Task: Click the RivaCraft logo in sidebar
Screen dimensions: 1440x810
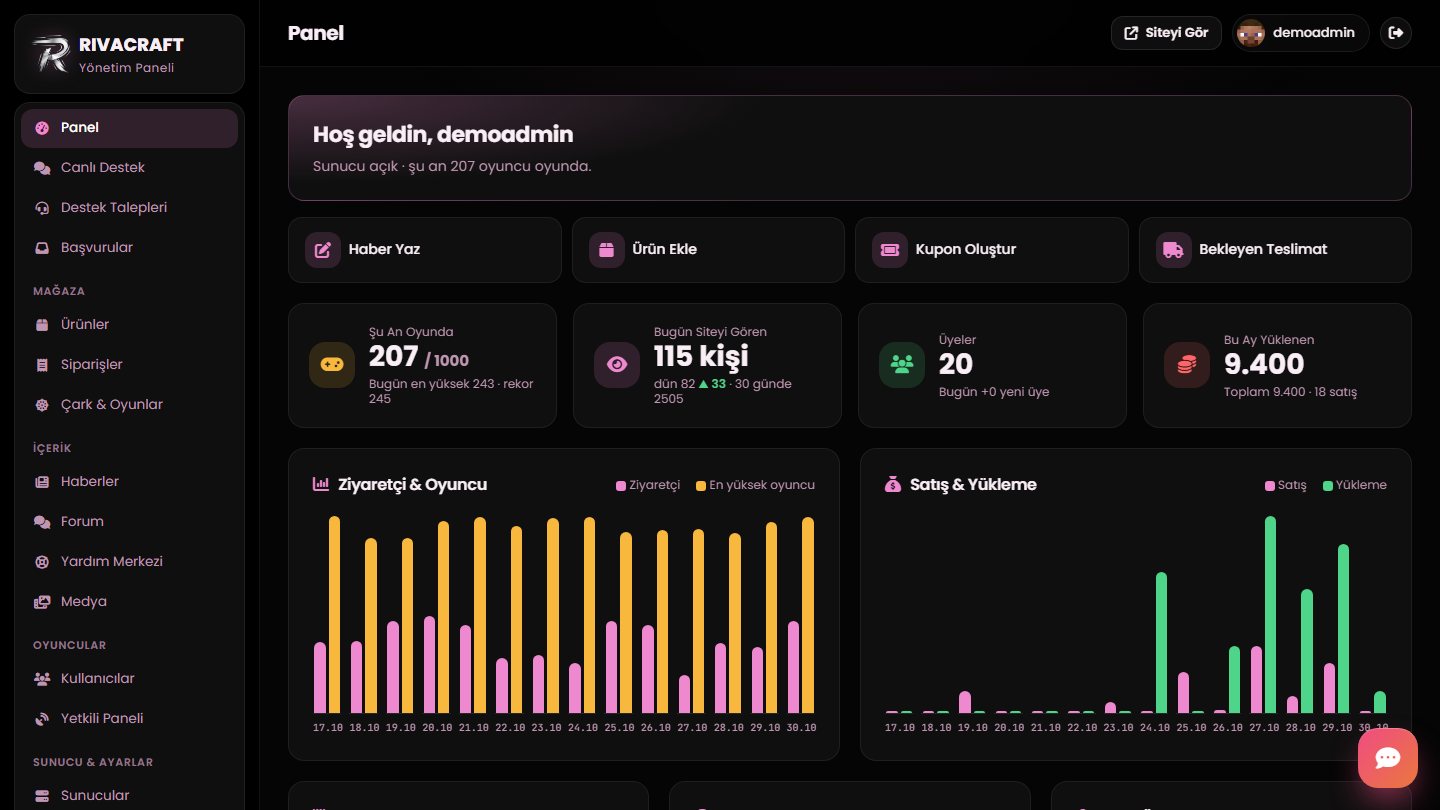Action: (50, 54)
